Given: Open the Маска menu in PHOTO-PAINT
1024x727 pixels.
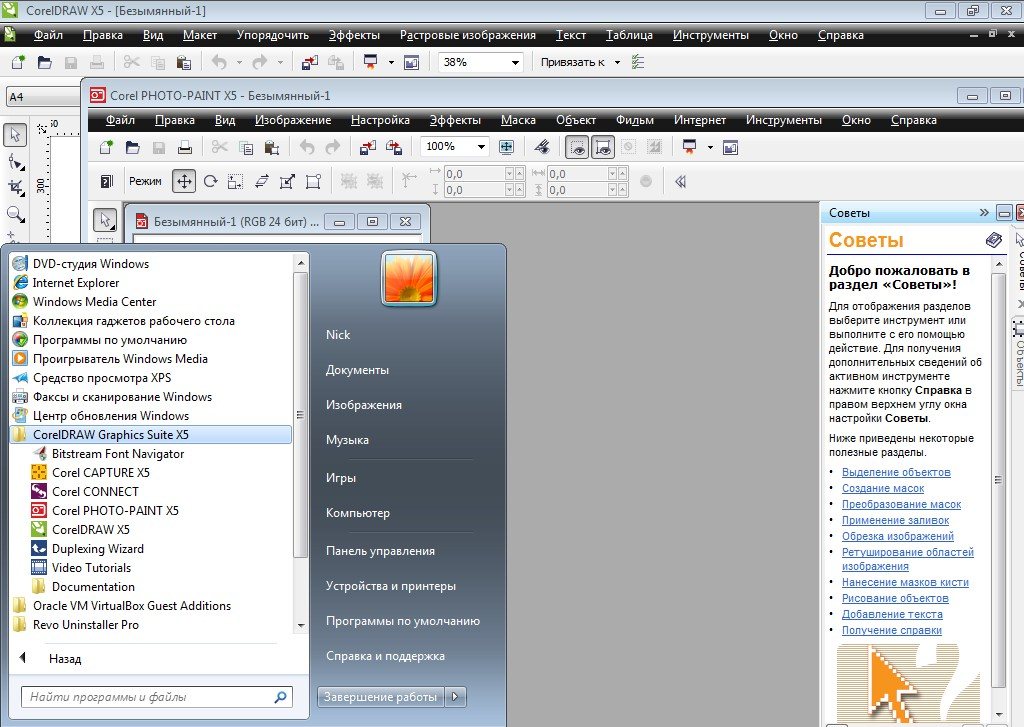Looking at the screenshot, I should tap(518, 120).
